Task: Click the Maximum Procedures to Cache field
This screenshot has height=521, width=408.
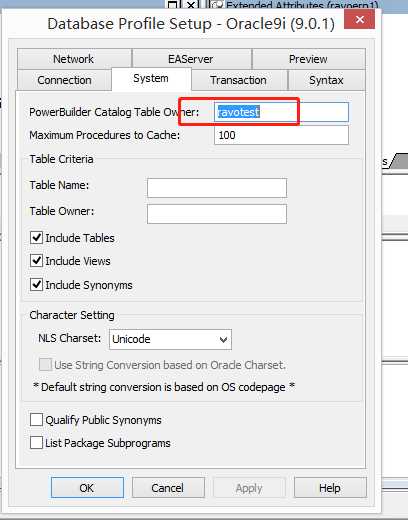Action: pyautogui.click(x=281, y=135)
